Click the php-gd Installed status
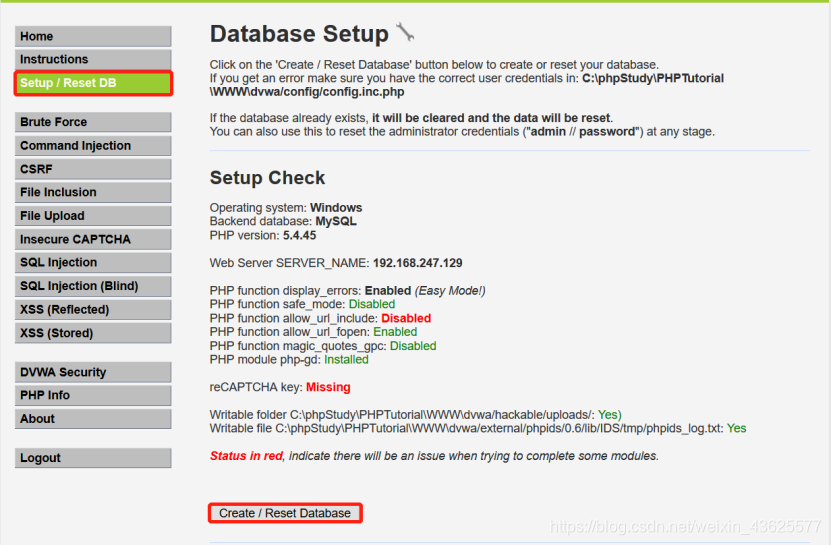This screenshot has width=831, height=545. click(x=346, y=359)
